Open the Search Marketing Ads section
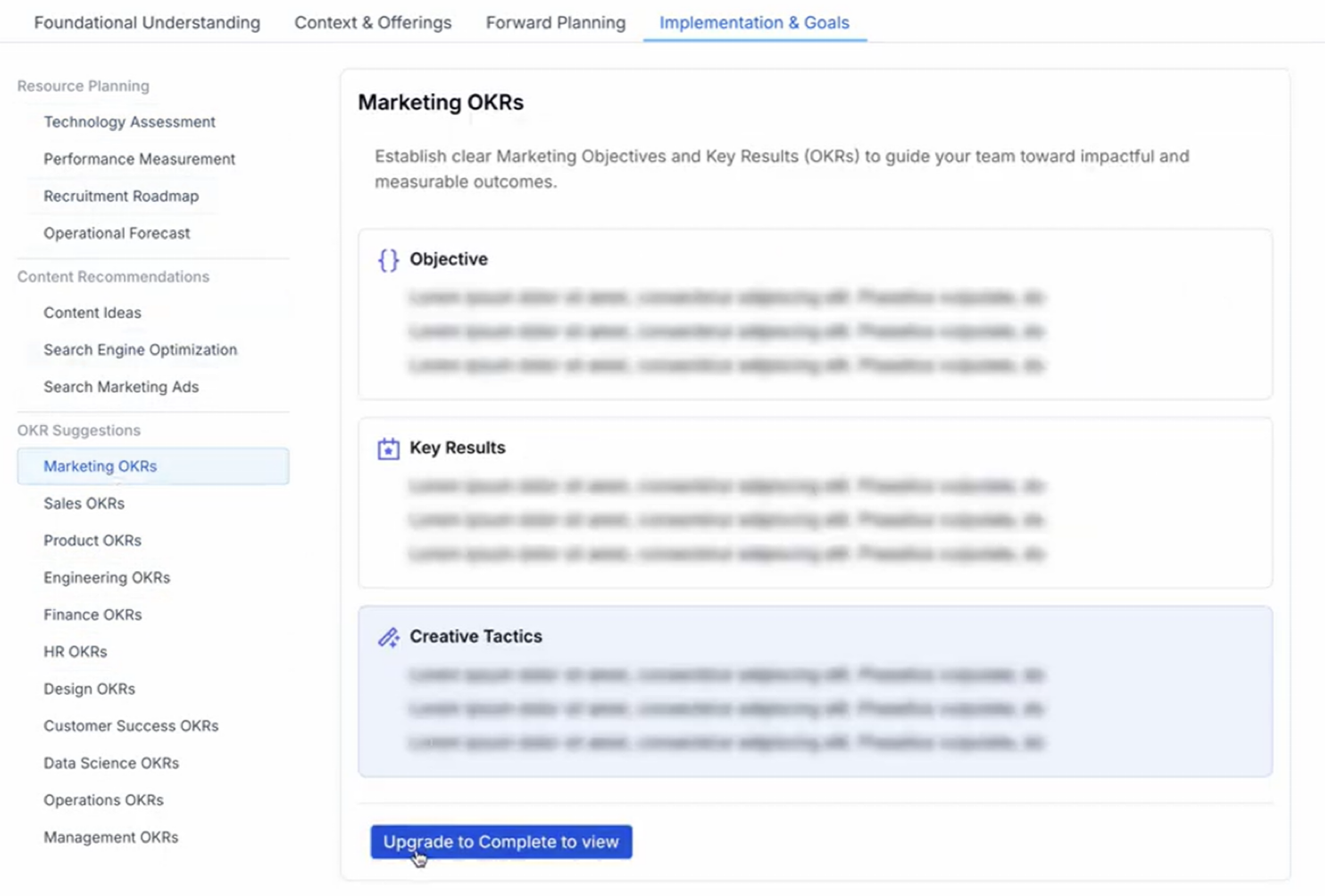The height and width of the screenshot is (896, 1325). point(121,387)
